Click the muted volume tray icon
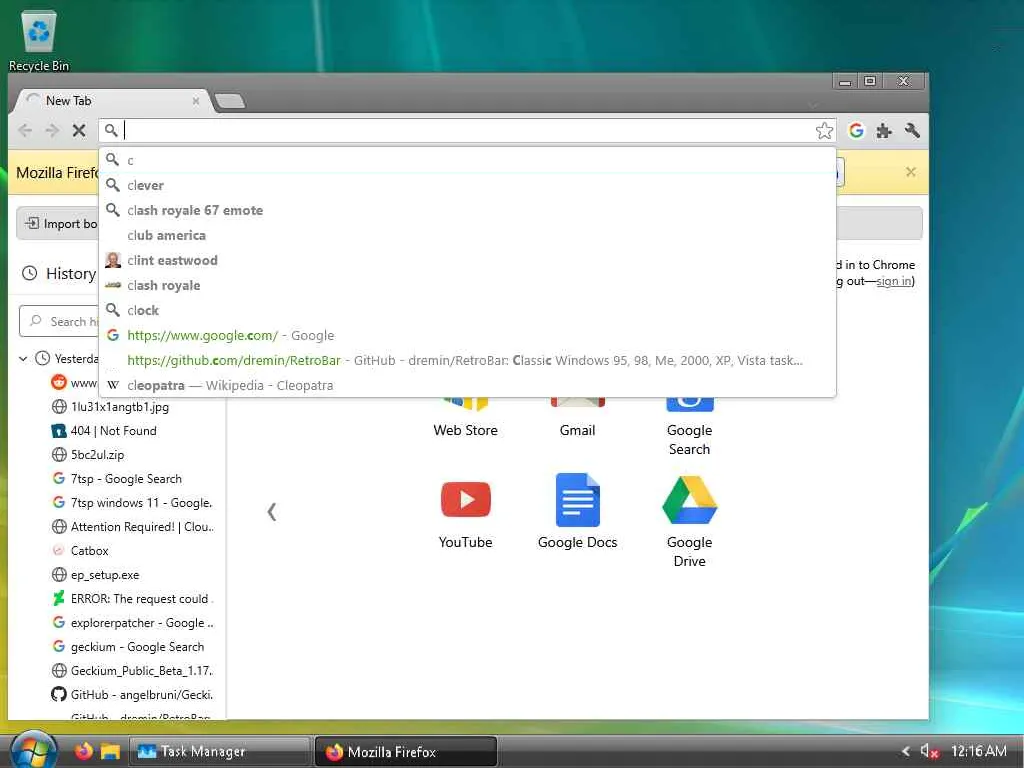Viewport: 1024px width, 768px height. point(929,751)
